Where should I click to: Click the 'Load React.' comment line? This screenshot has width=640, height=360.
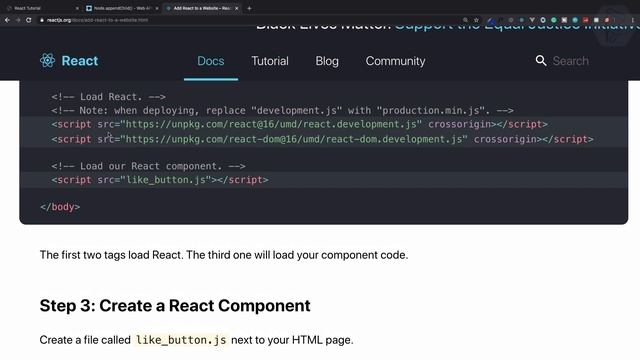(x=109, y=97)
